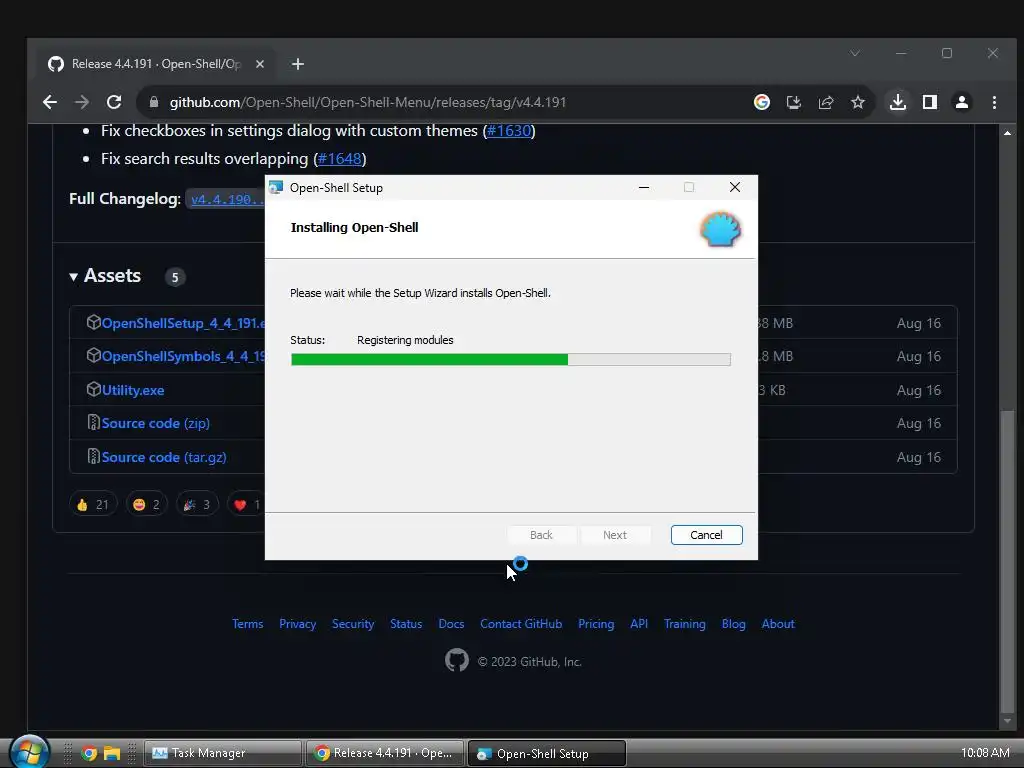
Task: Click the zip file icon beside Source code (zip)
Action: [93, 423]
